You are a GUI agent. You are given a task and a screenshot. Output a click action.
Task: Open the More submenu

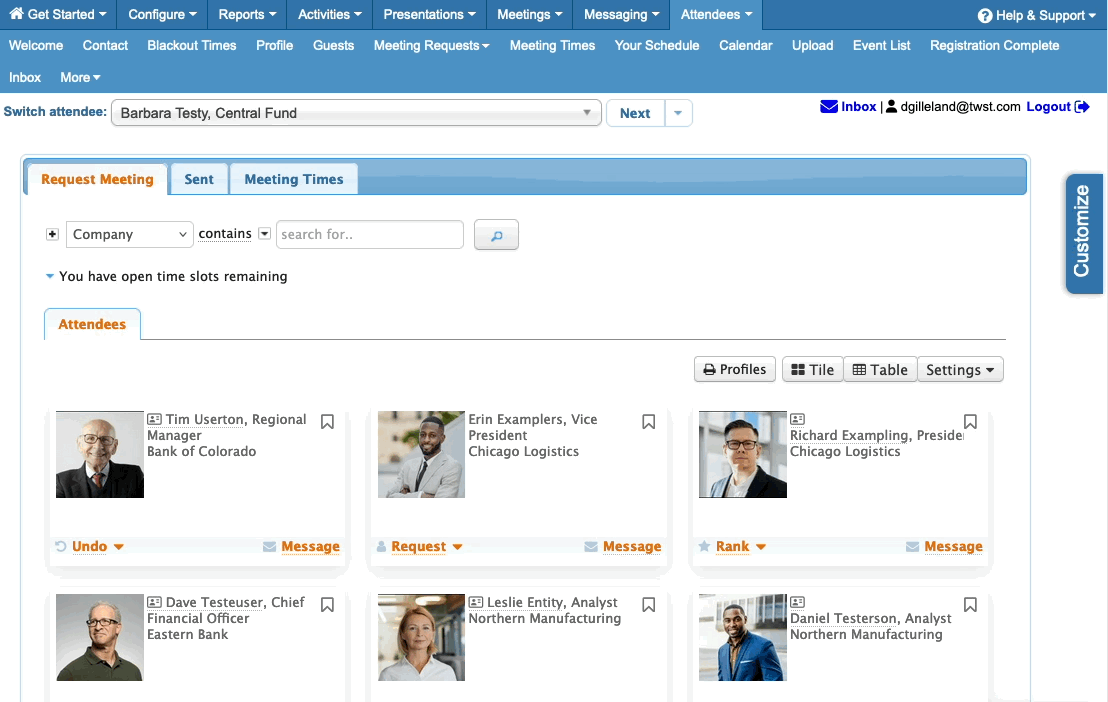point(80,78)
